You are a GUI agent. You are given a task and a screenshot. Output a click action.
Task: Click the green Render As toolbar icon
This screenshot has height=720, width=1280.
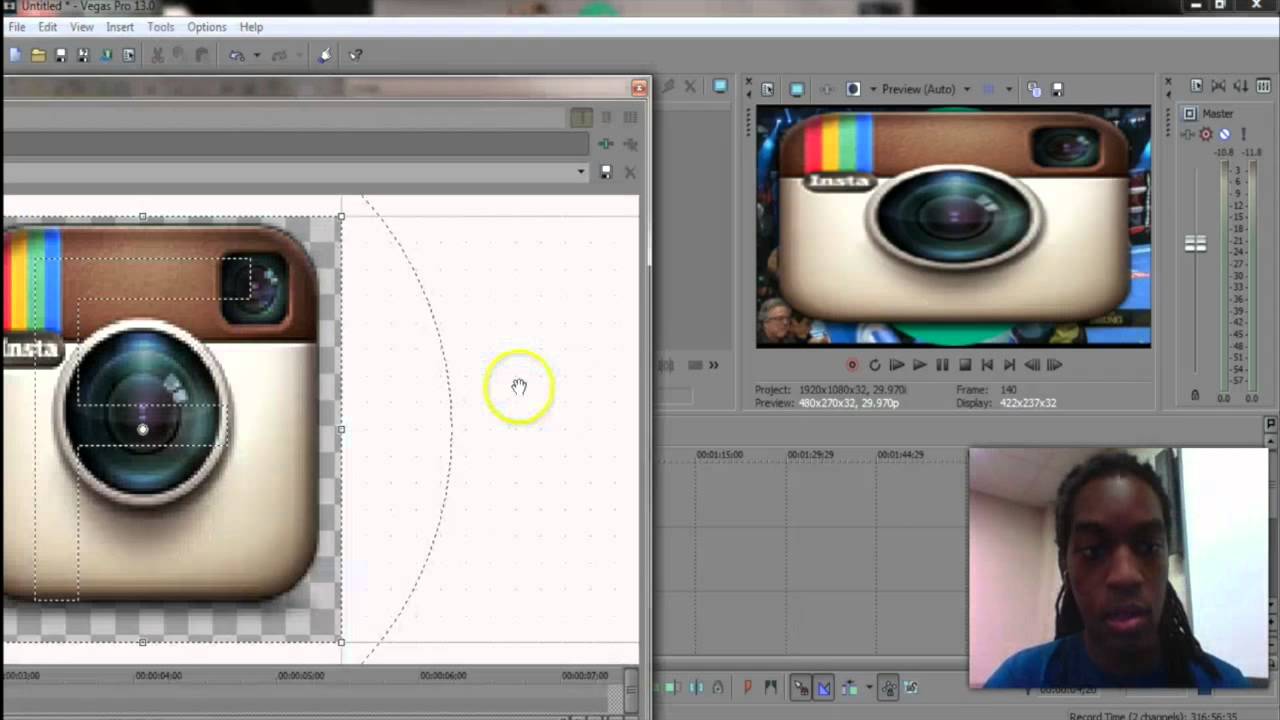(106, 56)
